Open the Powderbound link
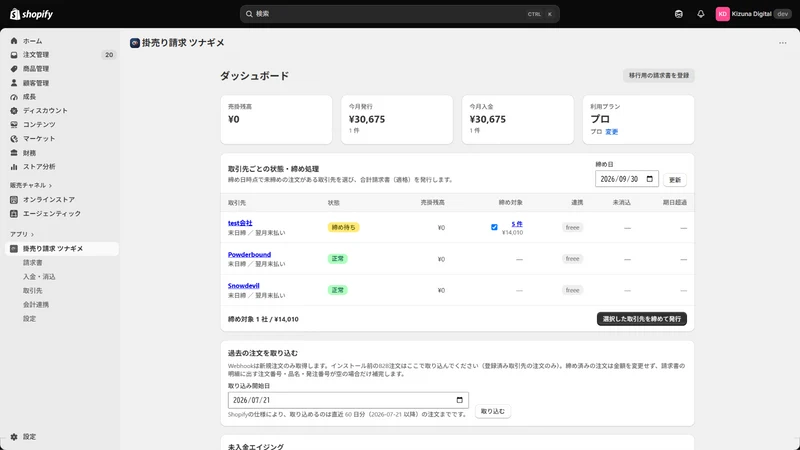This screenshot has width=800, height=450. coord(249,255)
